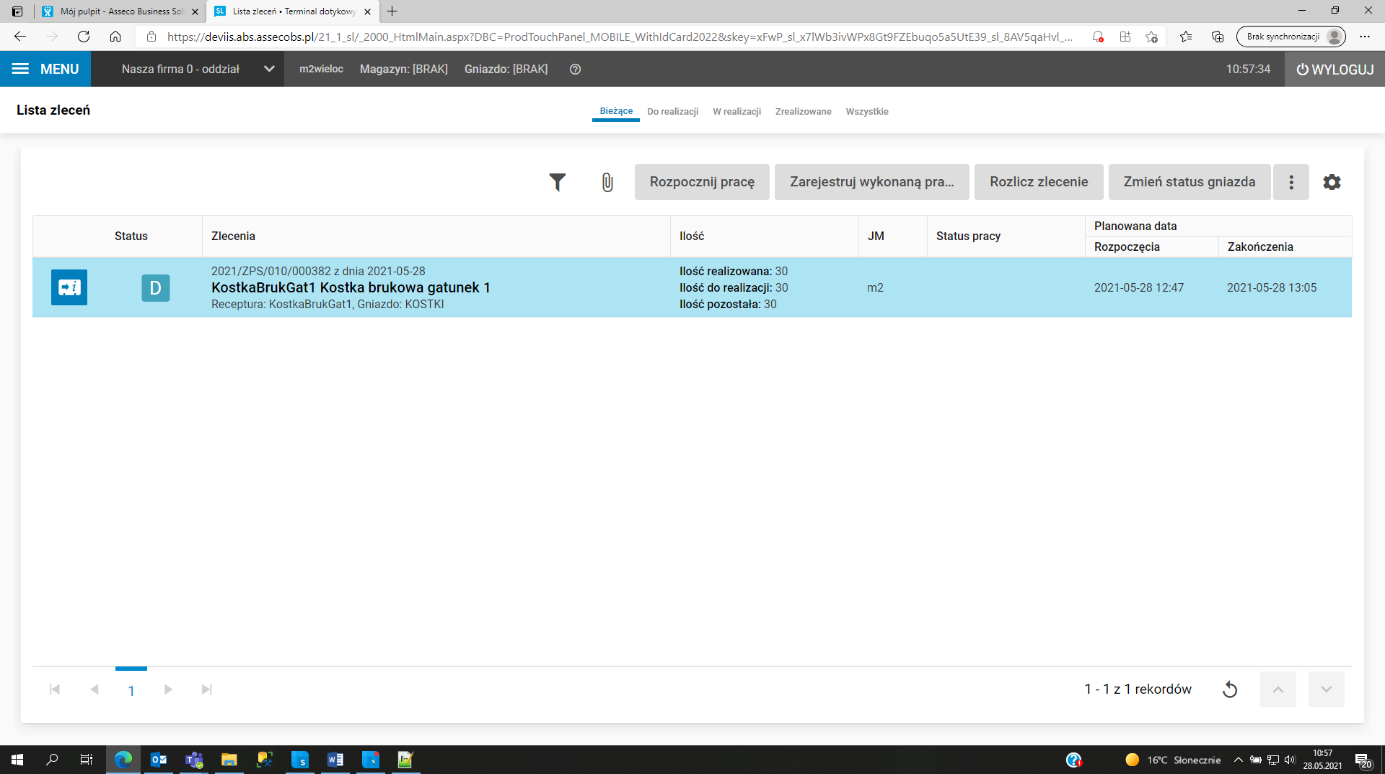Refresh the records list
Screen dimensions: 1385x774
click(x=1230, y=689)
